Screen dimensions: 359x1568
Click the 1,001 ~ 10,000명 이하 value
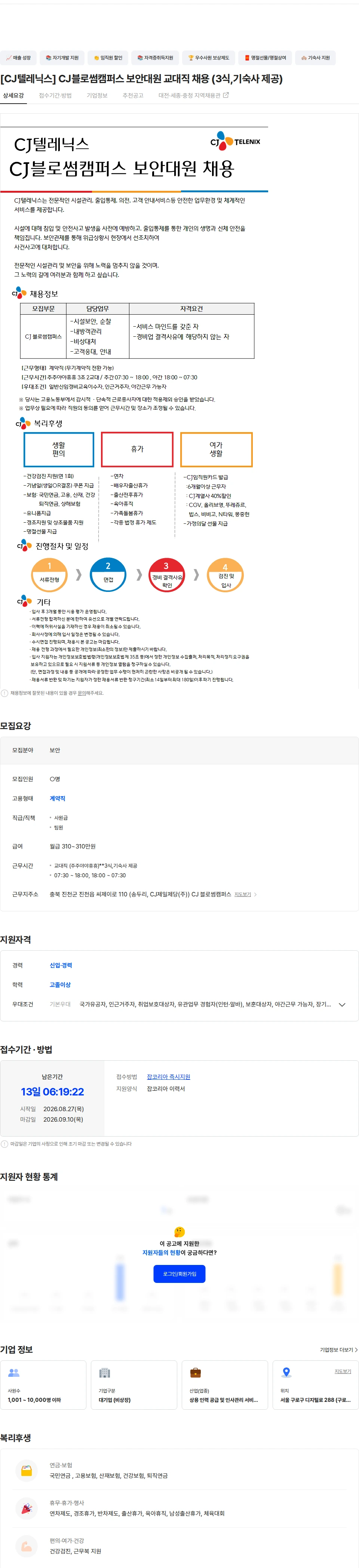pos(34,1400)
